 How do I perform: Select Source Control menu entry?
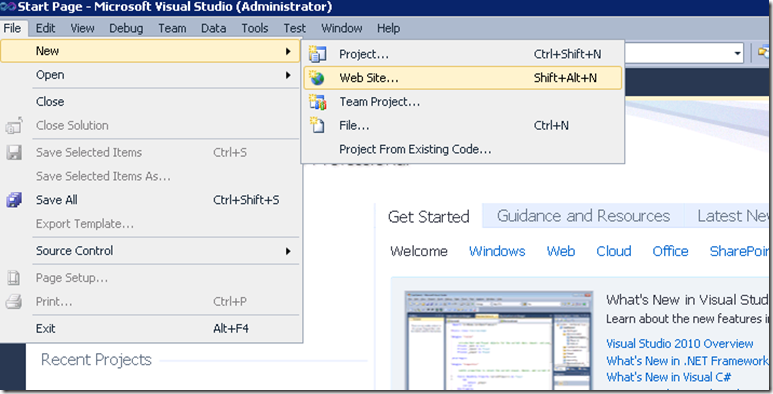point(150,251)
